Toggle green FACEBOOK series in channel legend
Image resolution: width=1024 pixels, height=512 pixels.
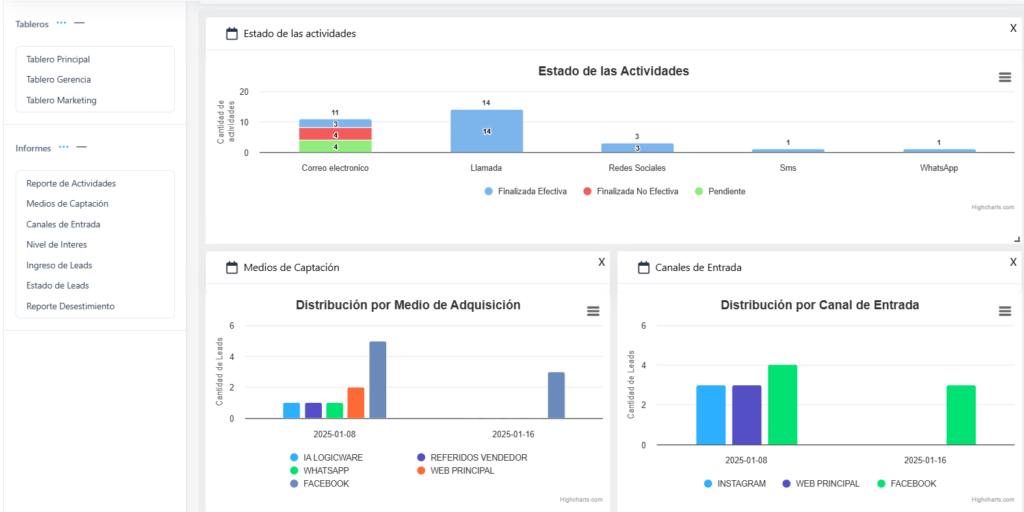tap(906, 484)
